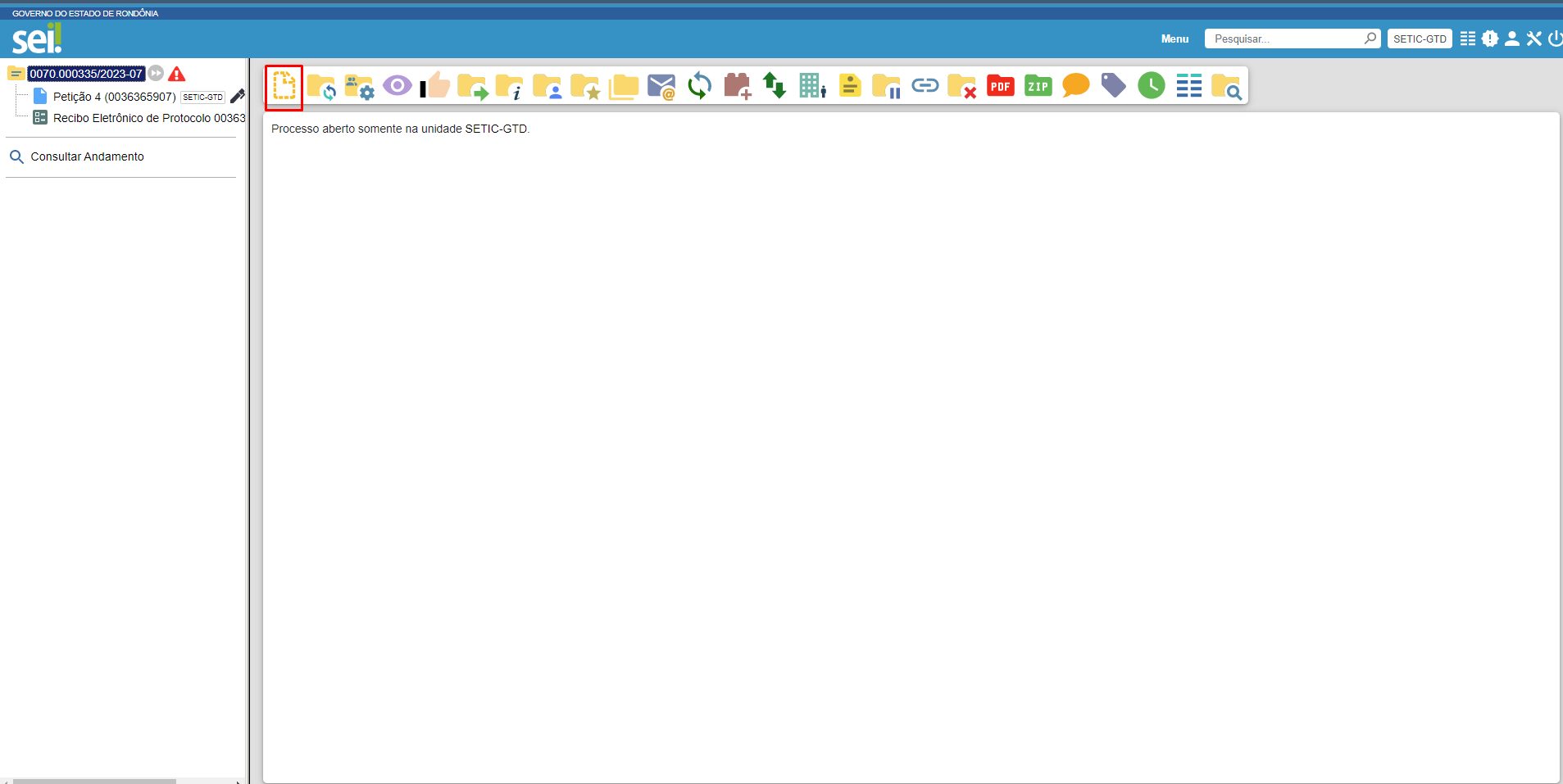Click the folder with blue person icon
The width and height of the screenshot is (1563, 784).
click(548, 86)
